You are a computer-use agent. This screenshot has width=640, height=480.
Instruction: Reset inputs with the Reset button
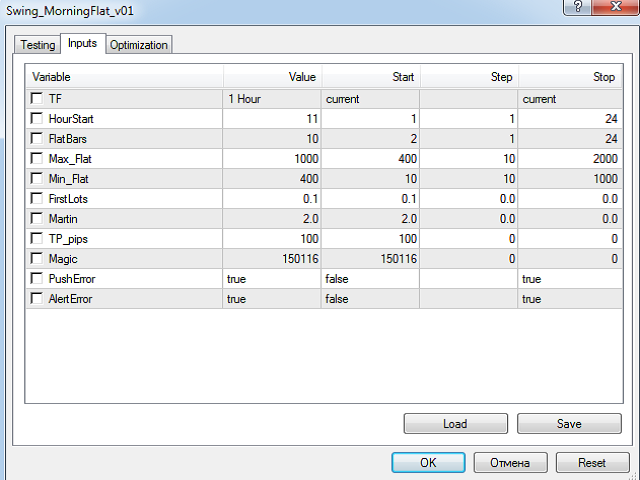pyautogui.click(x=592, y=463)
